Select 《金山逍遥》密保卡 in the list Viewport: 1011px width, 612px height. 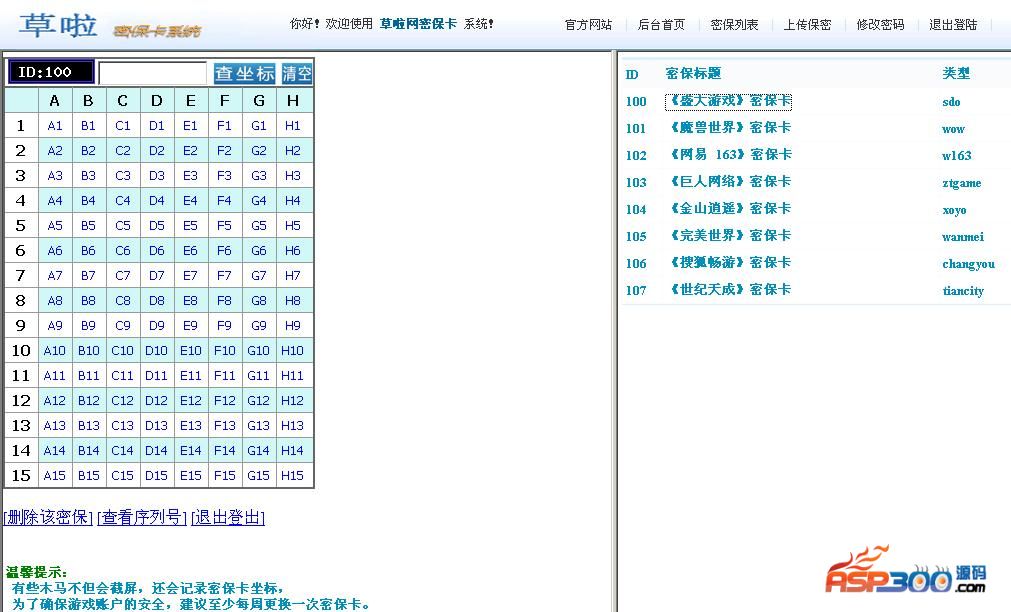(x=729, y=209)
